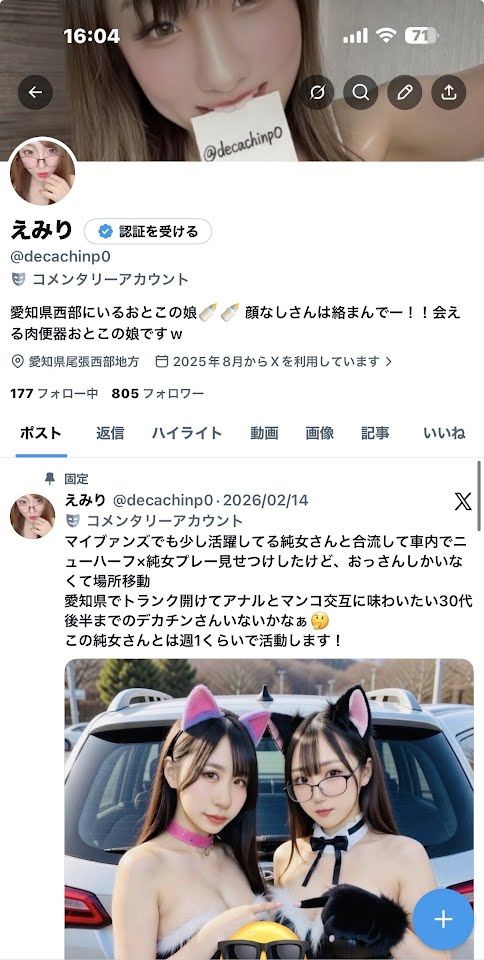Tap the pencil edit profile icon
The width and height of the screenshot is (484, 960).
coord(405,92)
